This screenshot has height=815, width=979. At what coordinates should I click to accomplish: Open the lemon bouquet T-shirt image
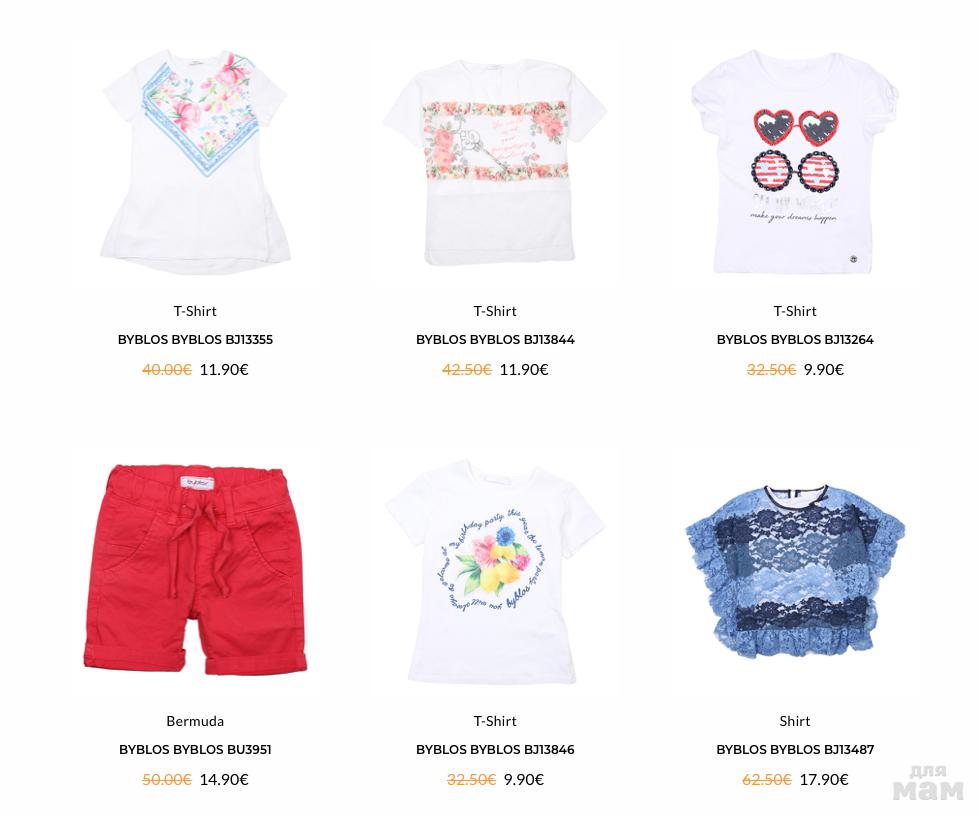click(495, 571)
